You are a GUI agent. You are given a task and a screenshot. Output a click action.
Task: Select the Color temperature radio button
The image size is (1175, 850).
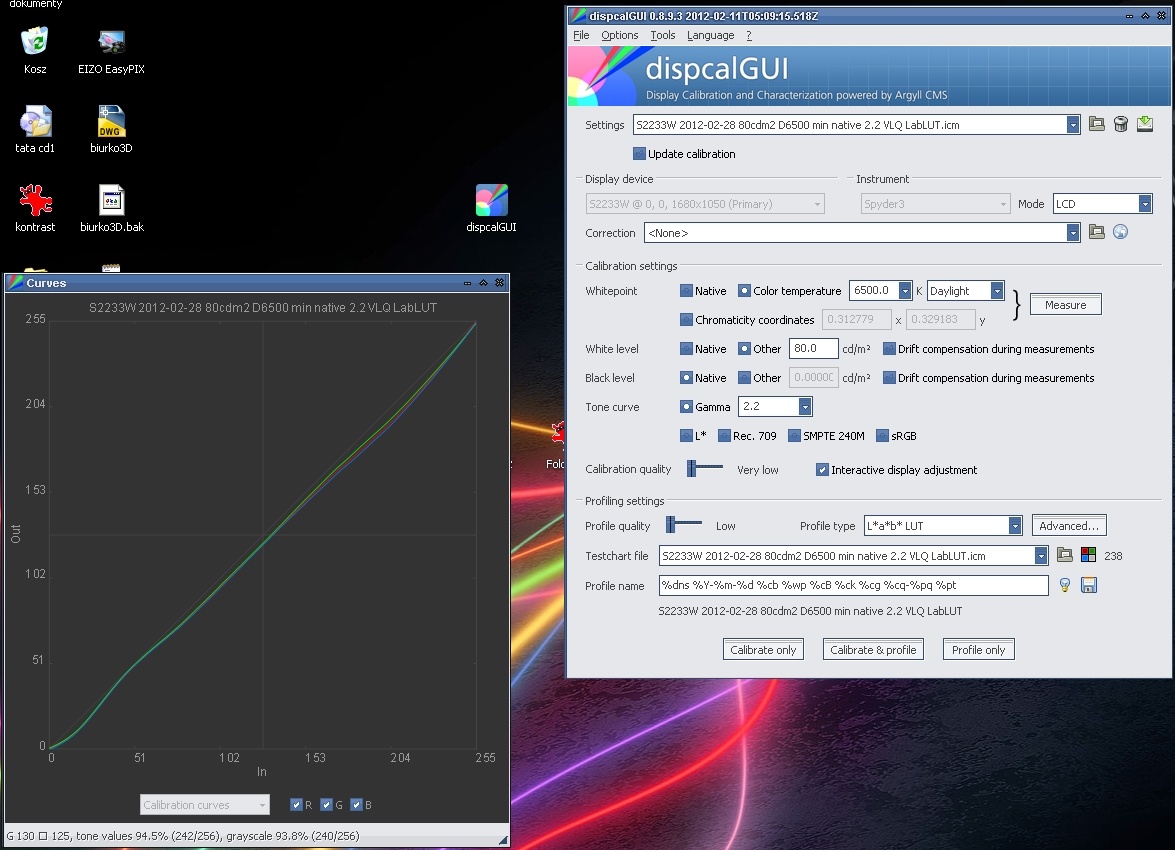744,291
